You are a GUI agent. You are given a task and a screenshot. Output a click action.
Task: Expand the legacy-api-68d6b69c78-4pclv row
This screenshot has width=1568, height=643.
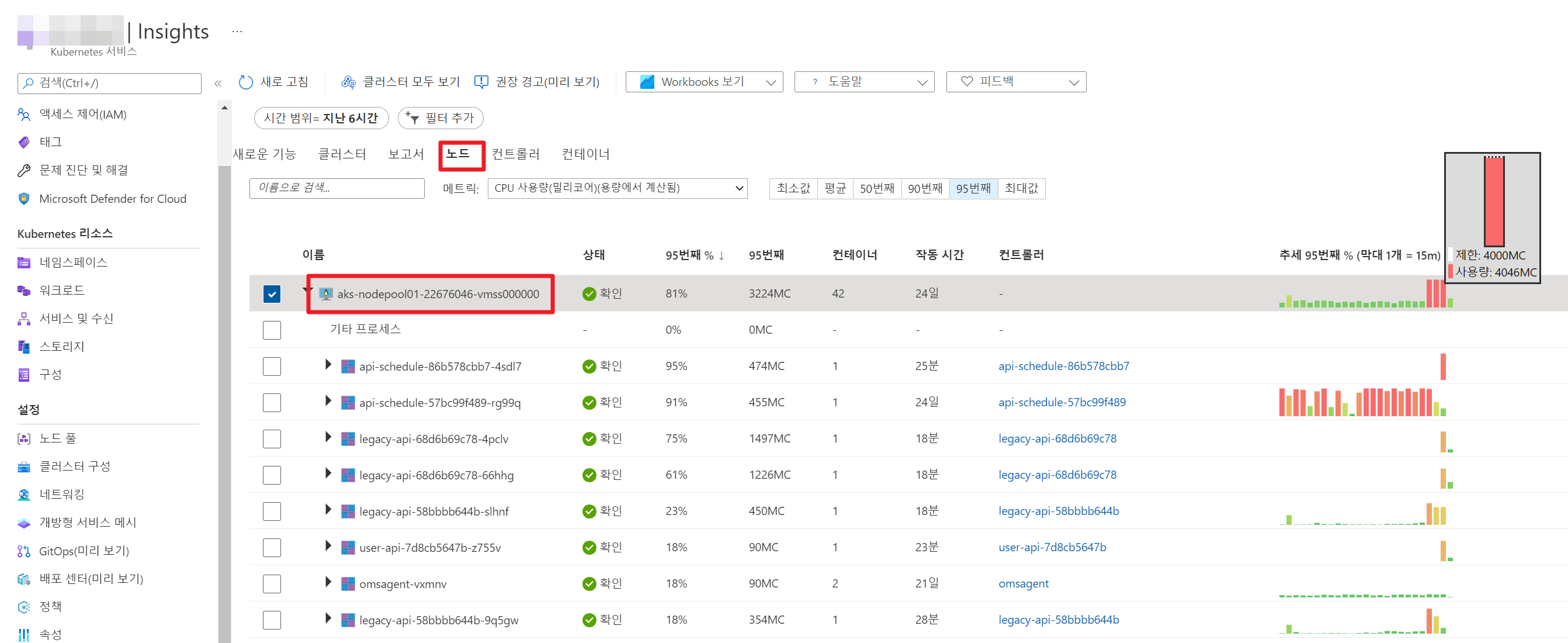328,437
